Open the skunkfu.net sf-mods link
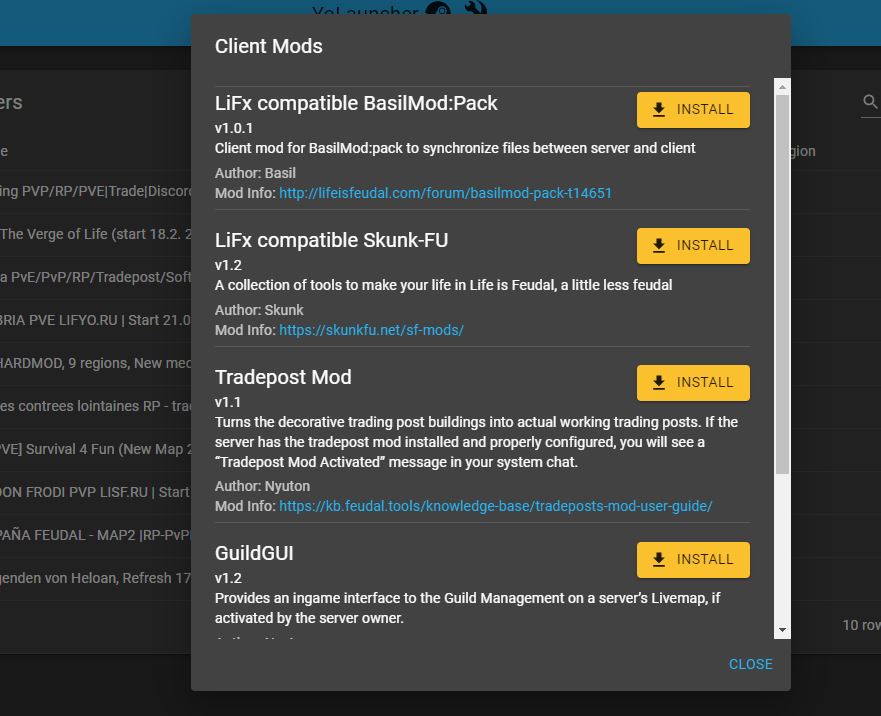This screenshot has height=716, width=881. (x=371, y=330)
